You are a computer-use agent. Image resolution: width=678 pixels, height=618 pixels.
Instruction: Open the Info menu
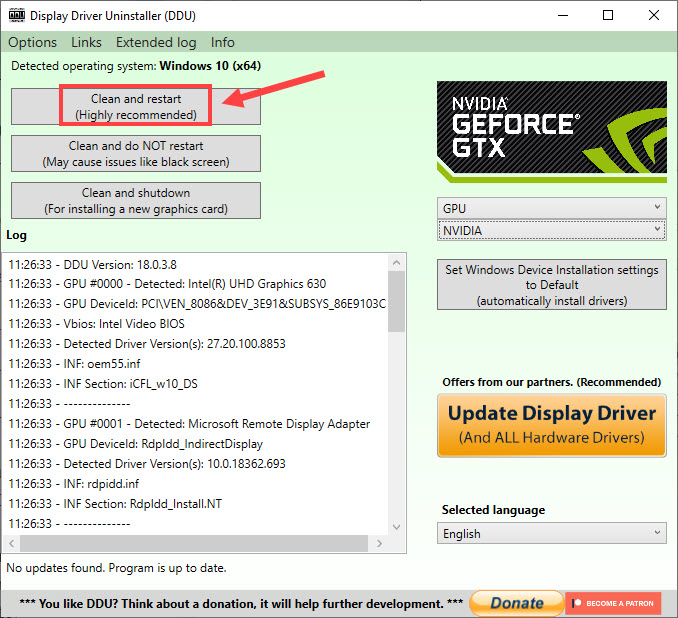(223, 42)
